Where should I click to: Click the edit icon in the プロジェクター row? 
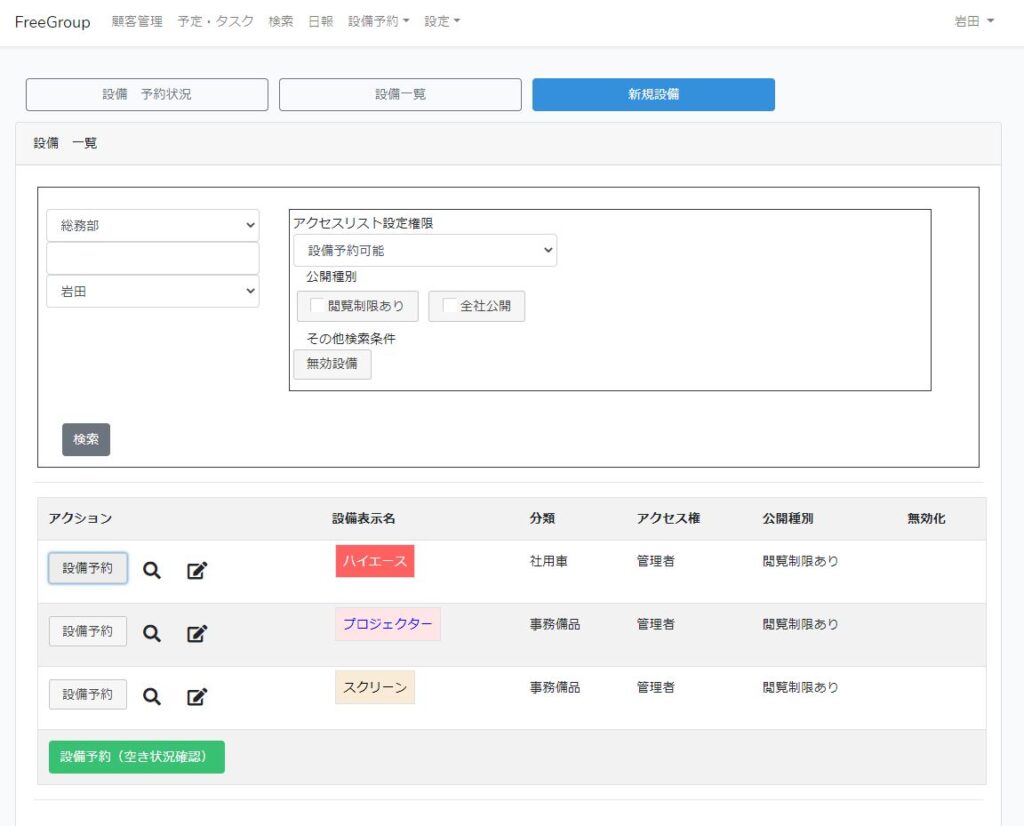point(197,634)
